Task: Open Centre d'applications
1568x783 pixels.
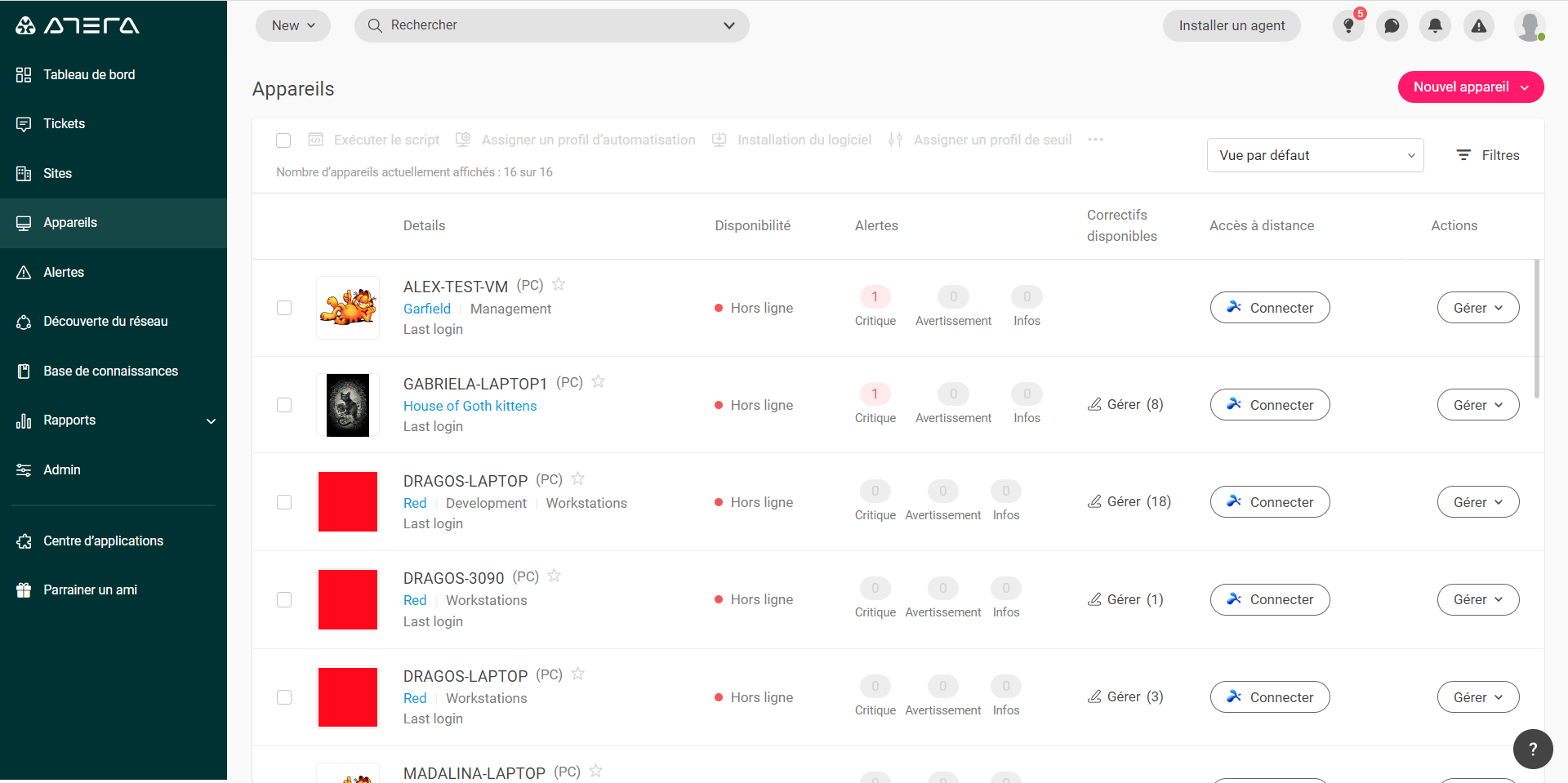Action: (x=114, y=541)
